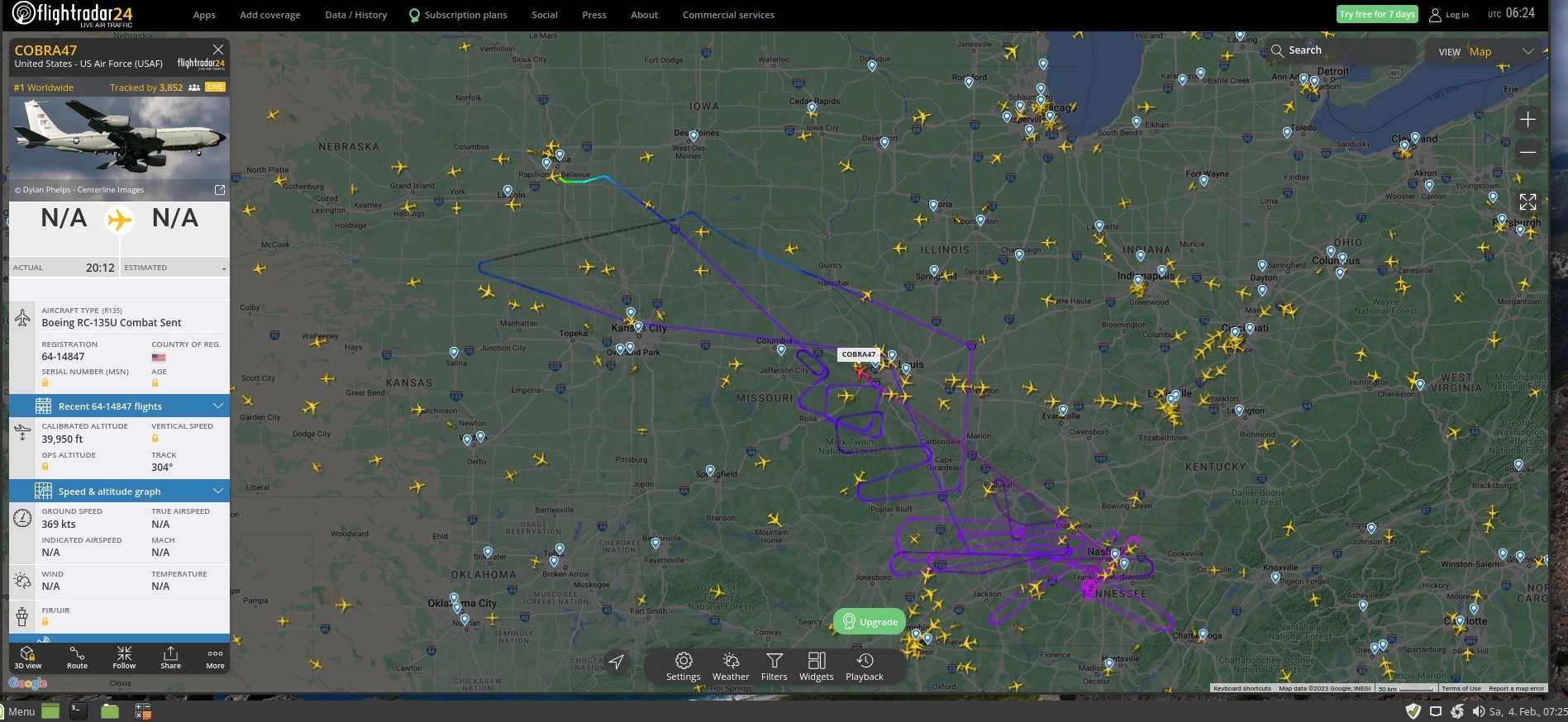1568x722 pixels.
Task: Open the About menu
Action: [645, 15]
